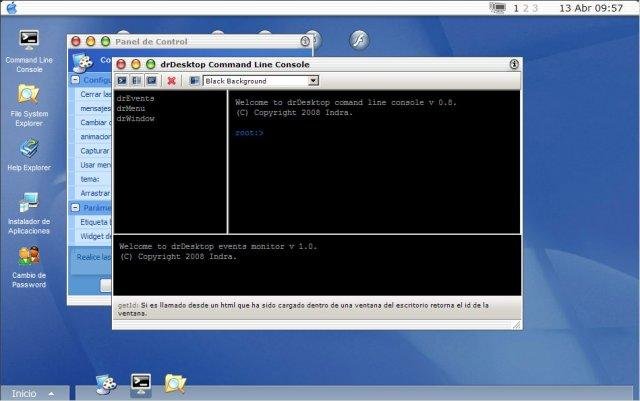Click the getId help description text

[x=303, y=309]
